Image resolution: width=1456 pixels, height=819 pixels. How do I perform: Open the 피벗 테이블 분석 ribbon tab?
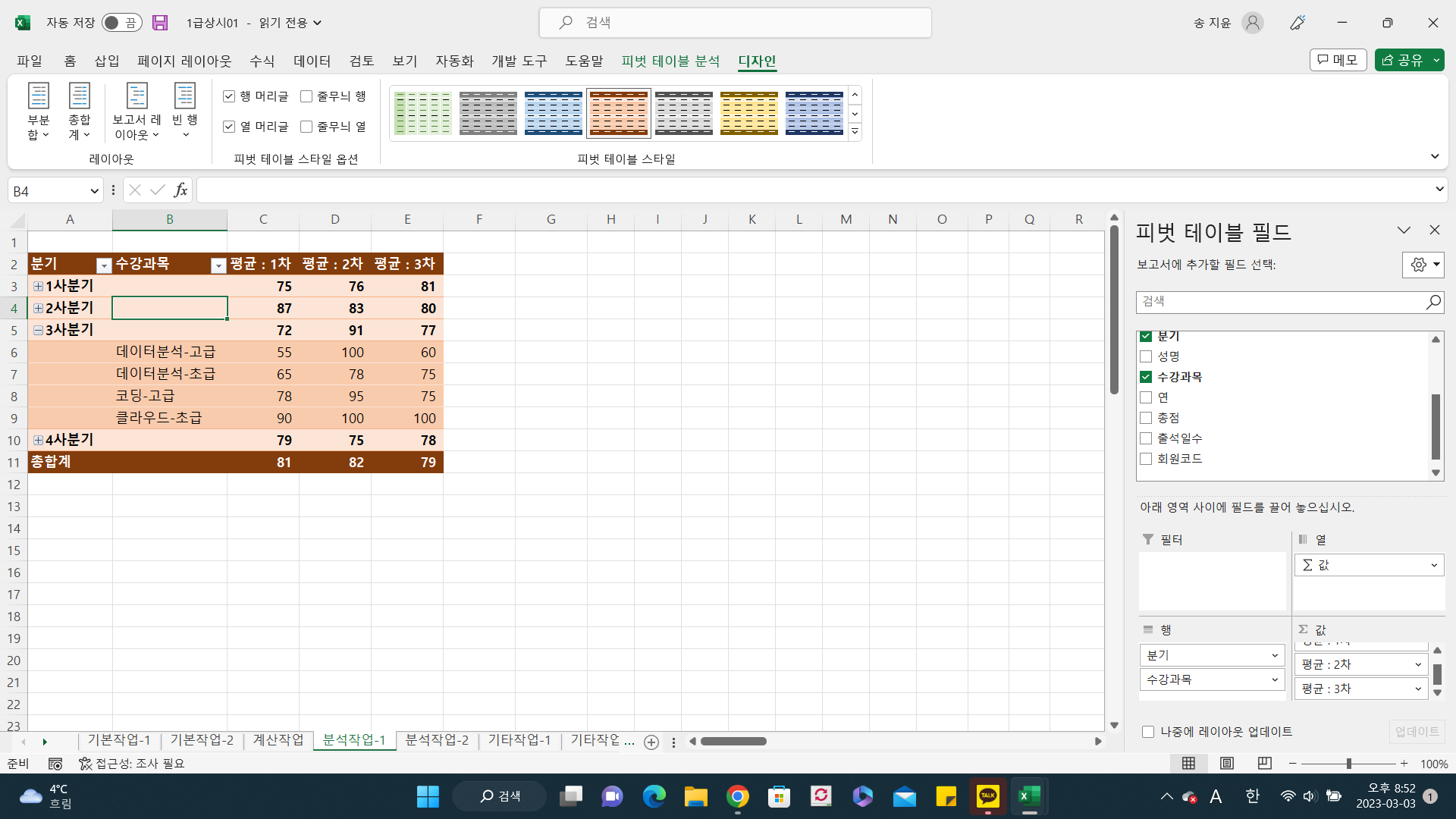pos(670,61)
